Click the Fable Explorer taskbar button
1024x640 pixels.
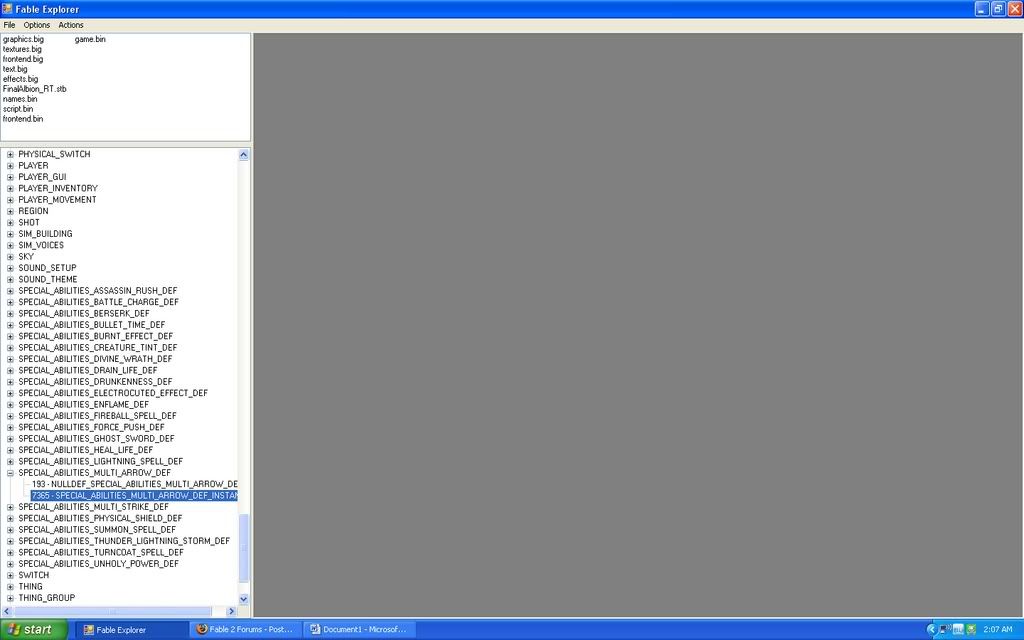tap(133, 630)
